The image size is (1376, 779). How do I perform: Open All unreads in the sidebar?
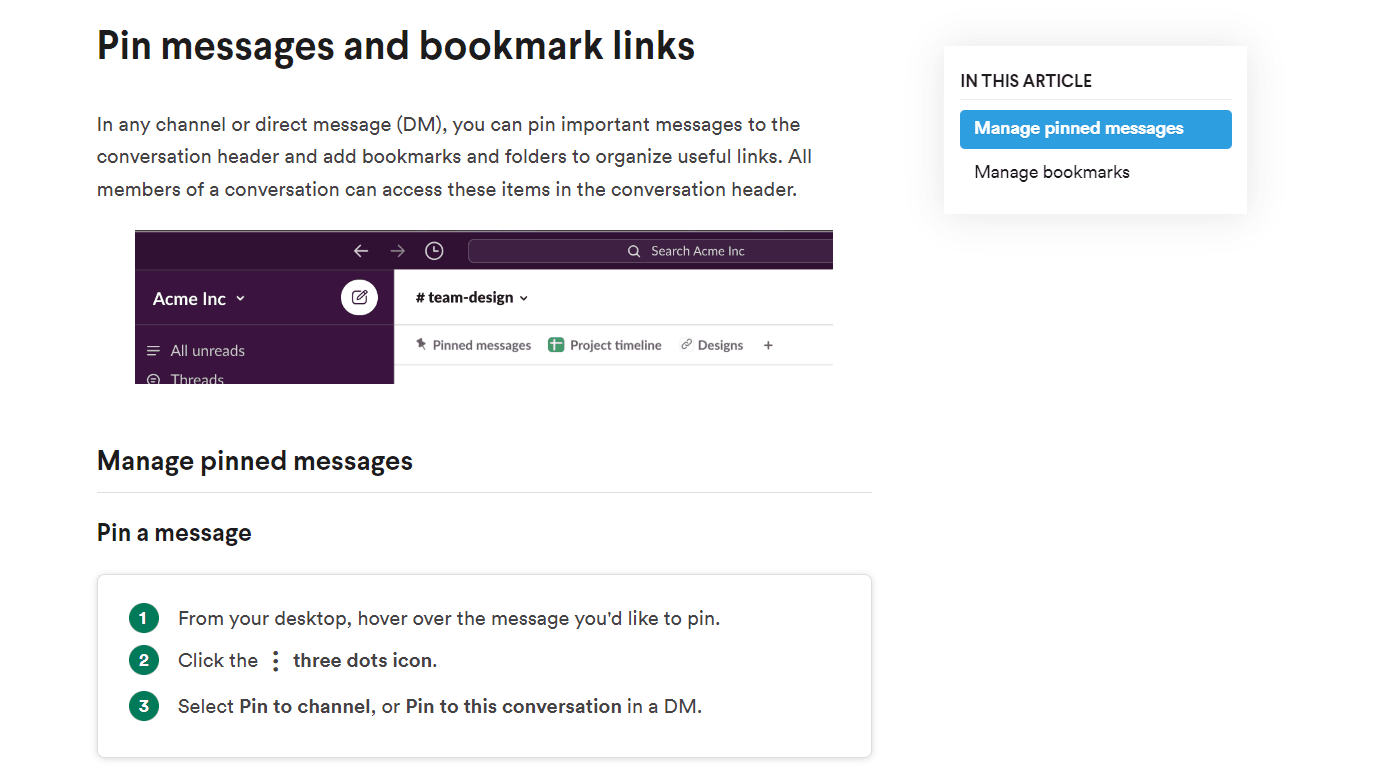207,351
